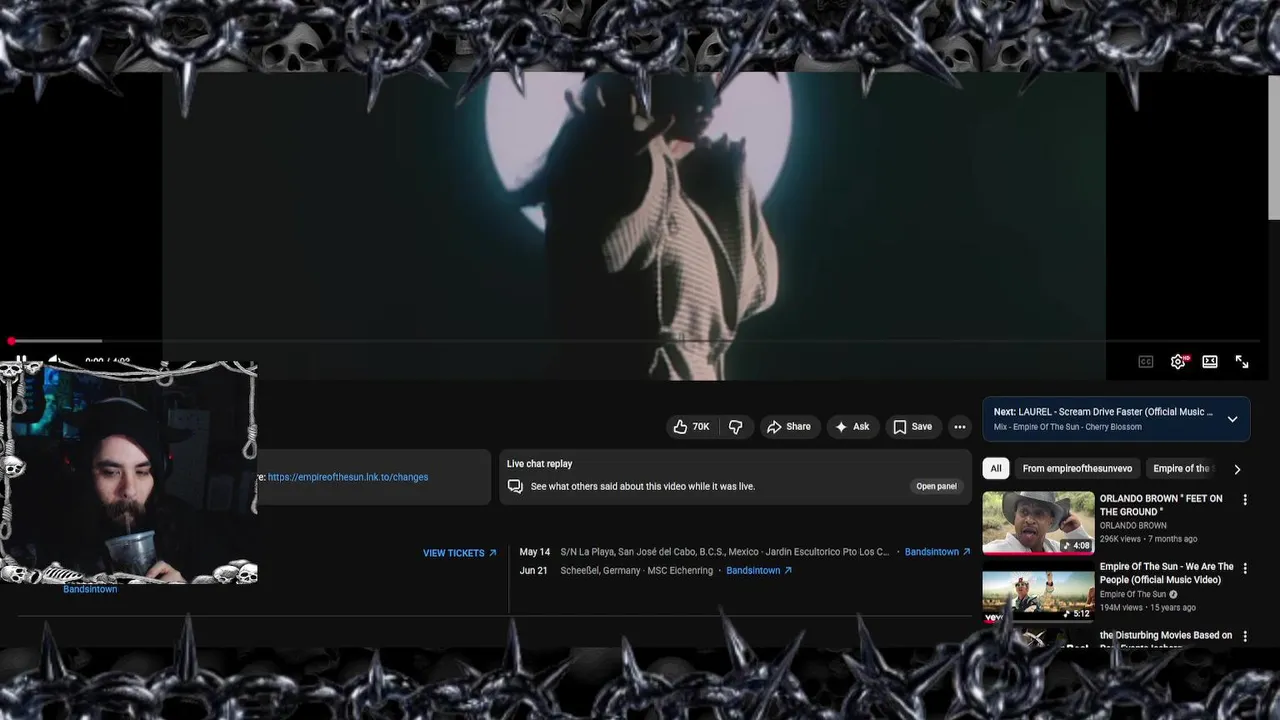Enter fullscreen mode
The width and height of the screenshot is (1280, 720).
pos(1242,362)
